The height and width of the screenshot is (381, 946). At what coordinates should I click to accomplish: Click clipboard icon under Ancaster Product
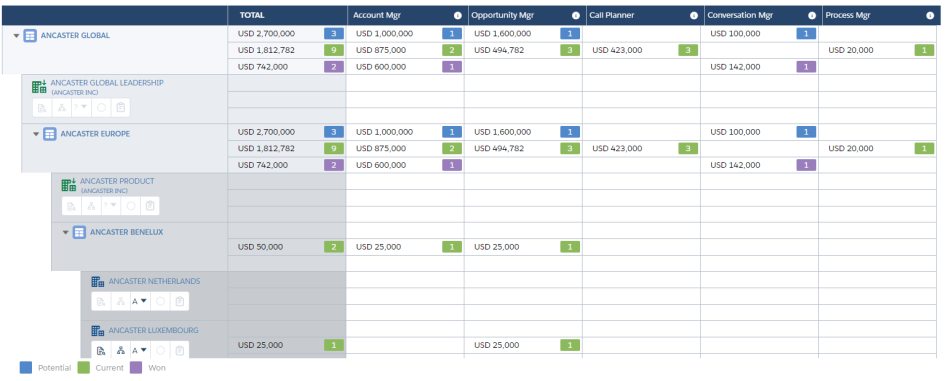[x=150, y=206]
